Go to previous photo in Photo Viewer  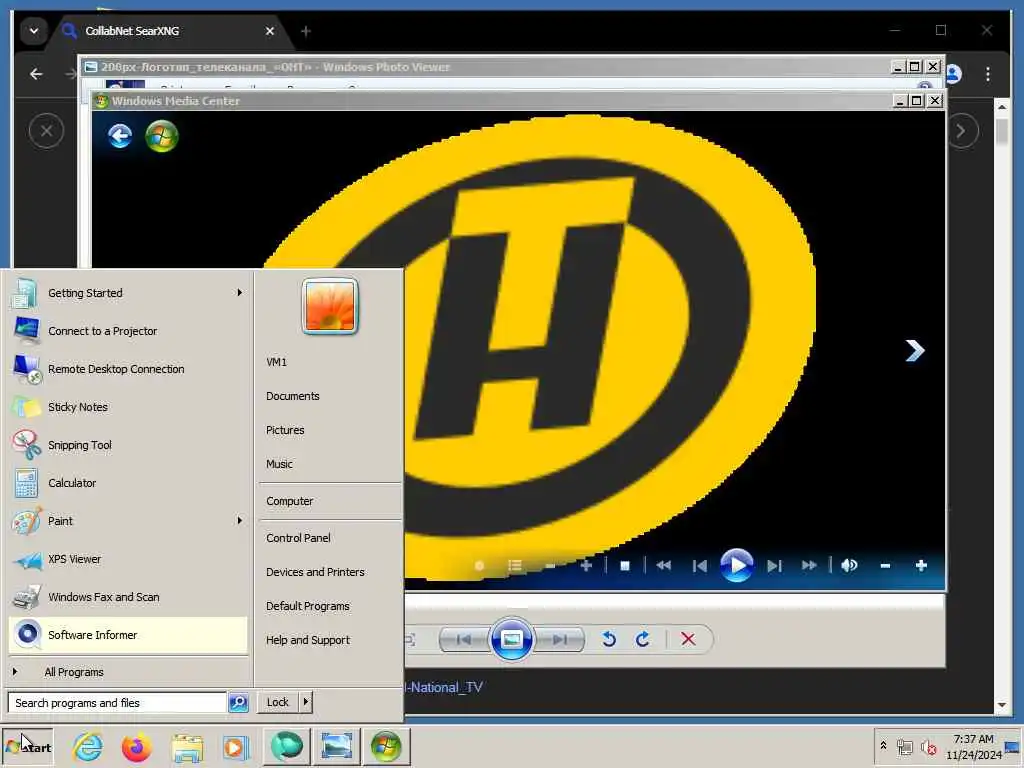[x=464, y=639]
